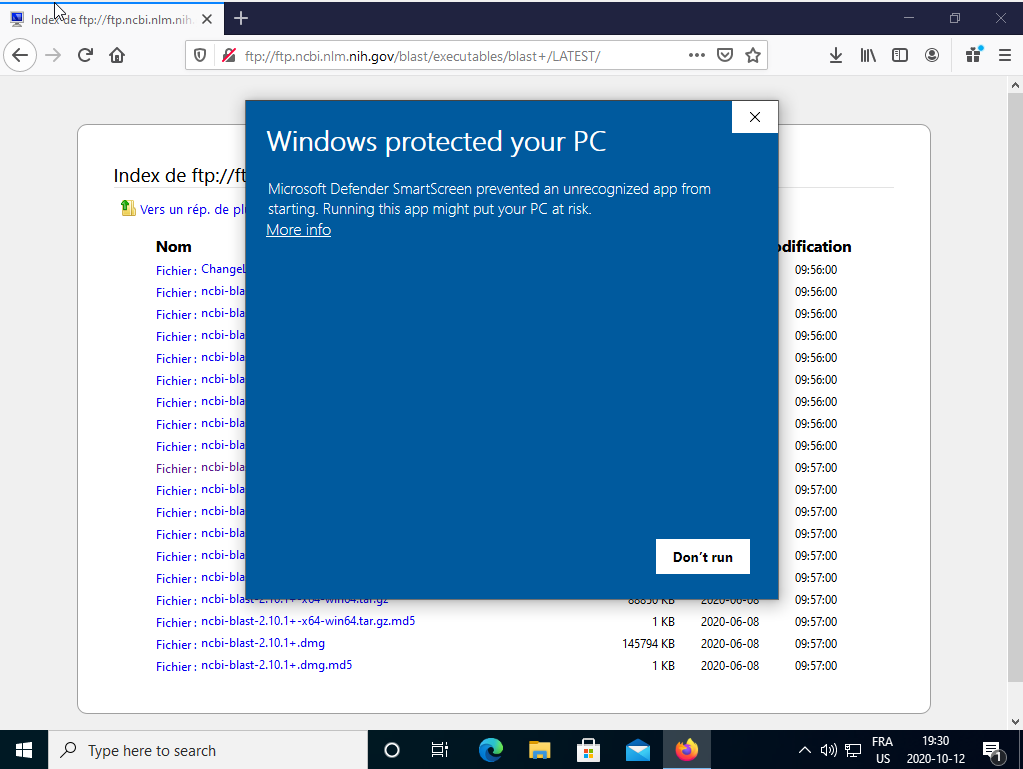Close the SmartScreen dialog with X
The width and height of the screenshot is (1023, 769).
pos(755,117)
